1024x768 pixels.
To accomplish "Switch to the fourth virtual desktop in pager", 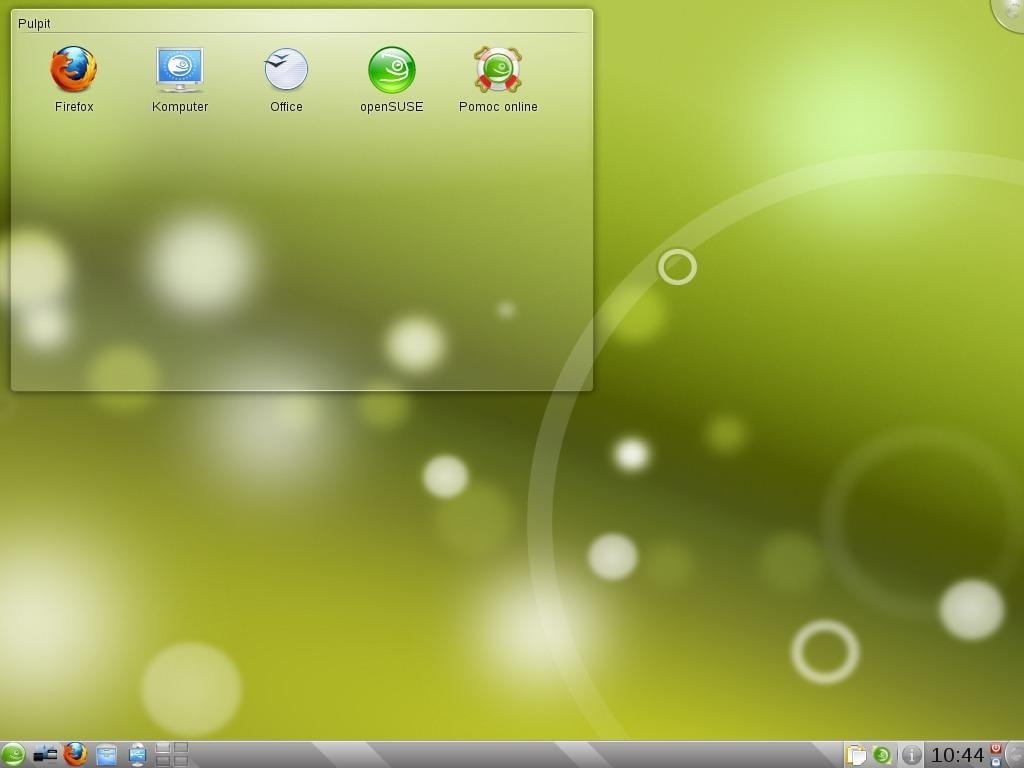I will [x=181, y=761].
